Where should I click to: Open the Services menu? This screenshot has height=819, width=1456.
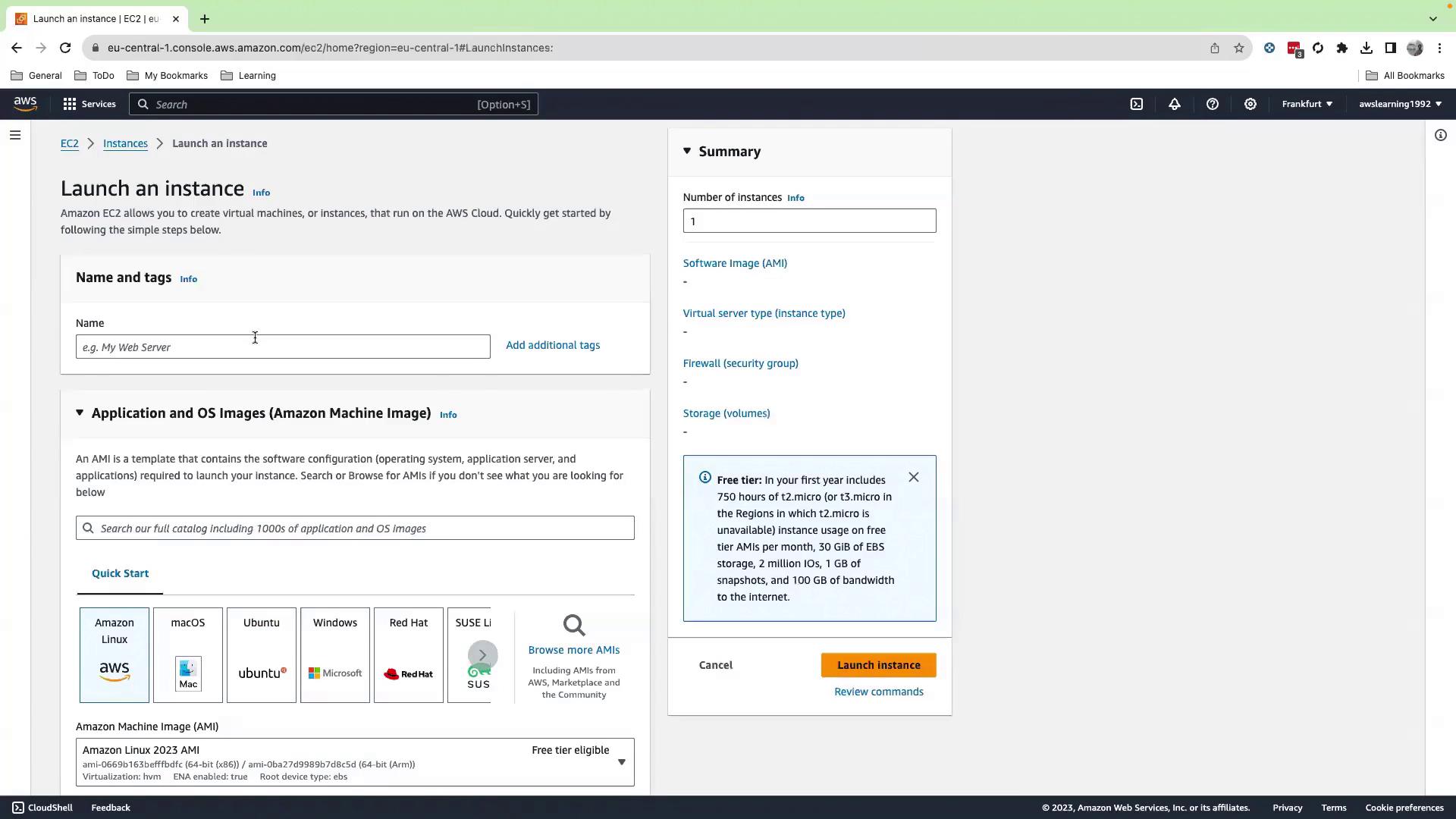89,104
